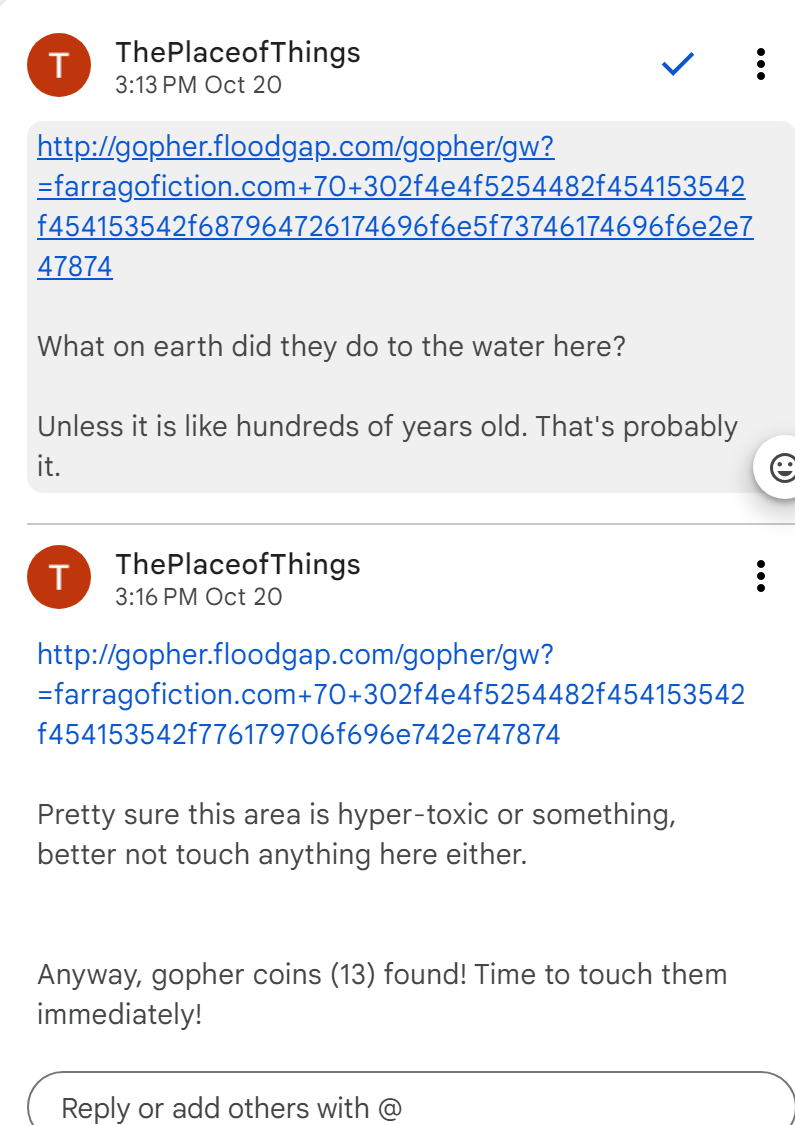Add an emoji reaction to the comment
Image resolution: width=795 pixels, height=1125 pixels.
click(781, 467)
